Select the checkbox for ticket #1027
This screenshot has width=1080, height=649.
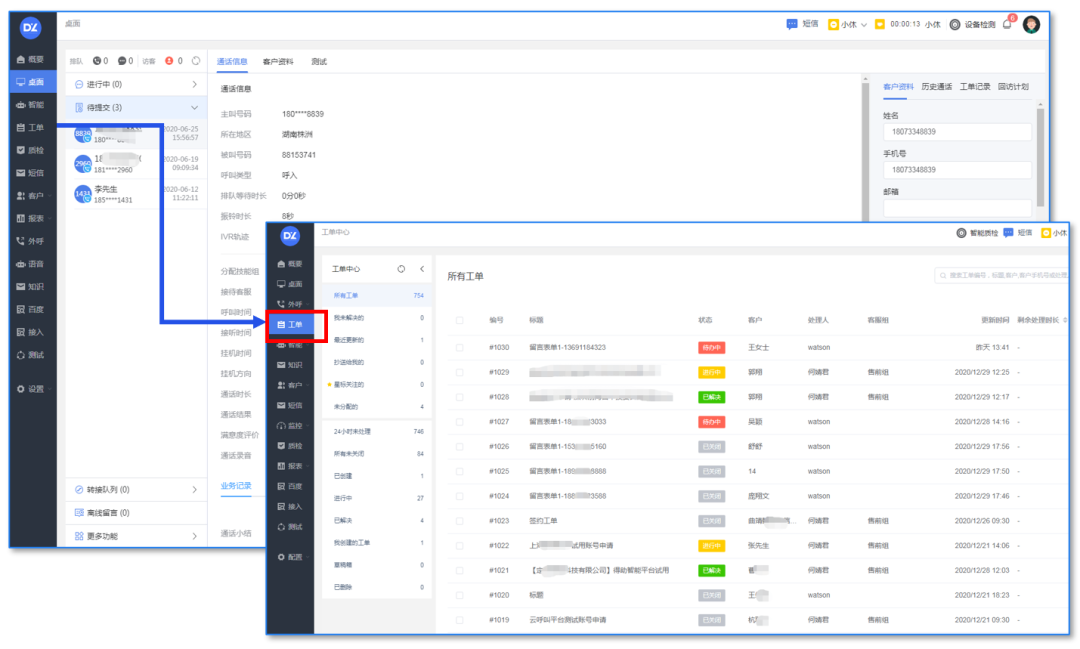click(460, 422)
